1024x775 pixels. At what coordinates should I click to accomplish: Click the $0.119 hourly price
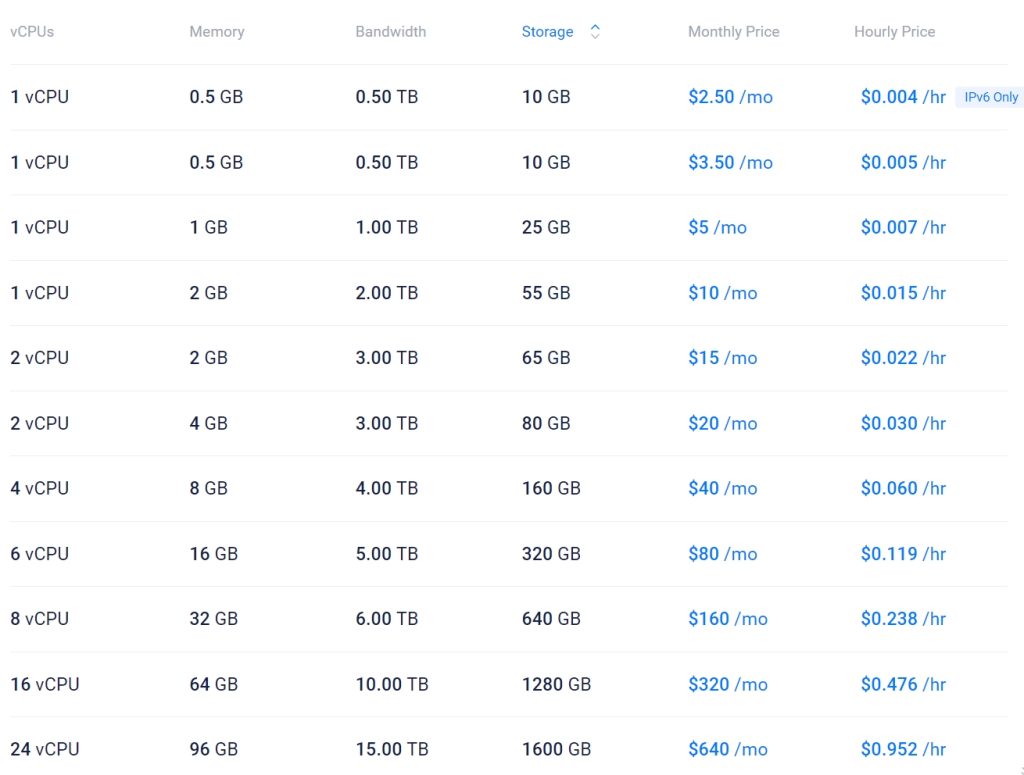[903, 553]
